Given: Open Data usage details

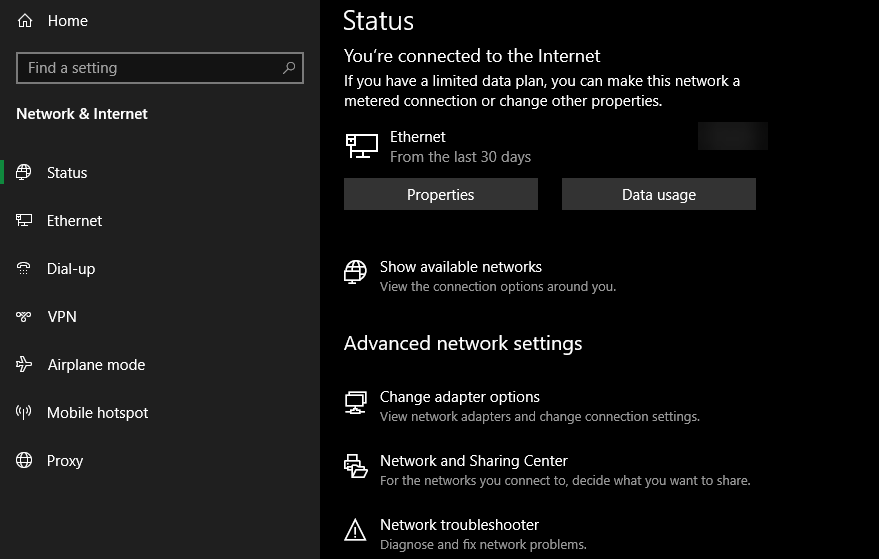Looking at the screenshot, I should 658,195.
